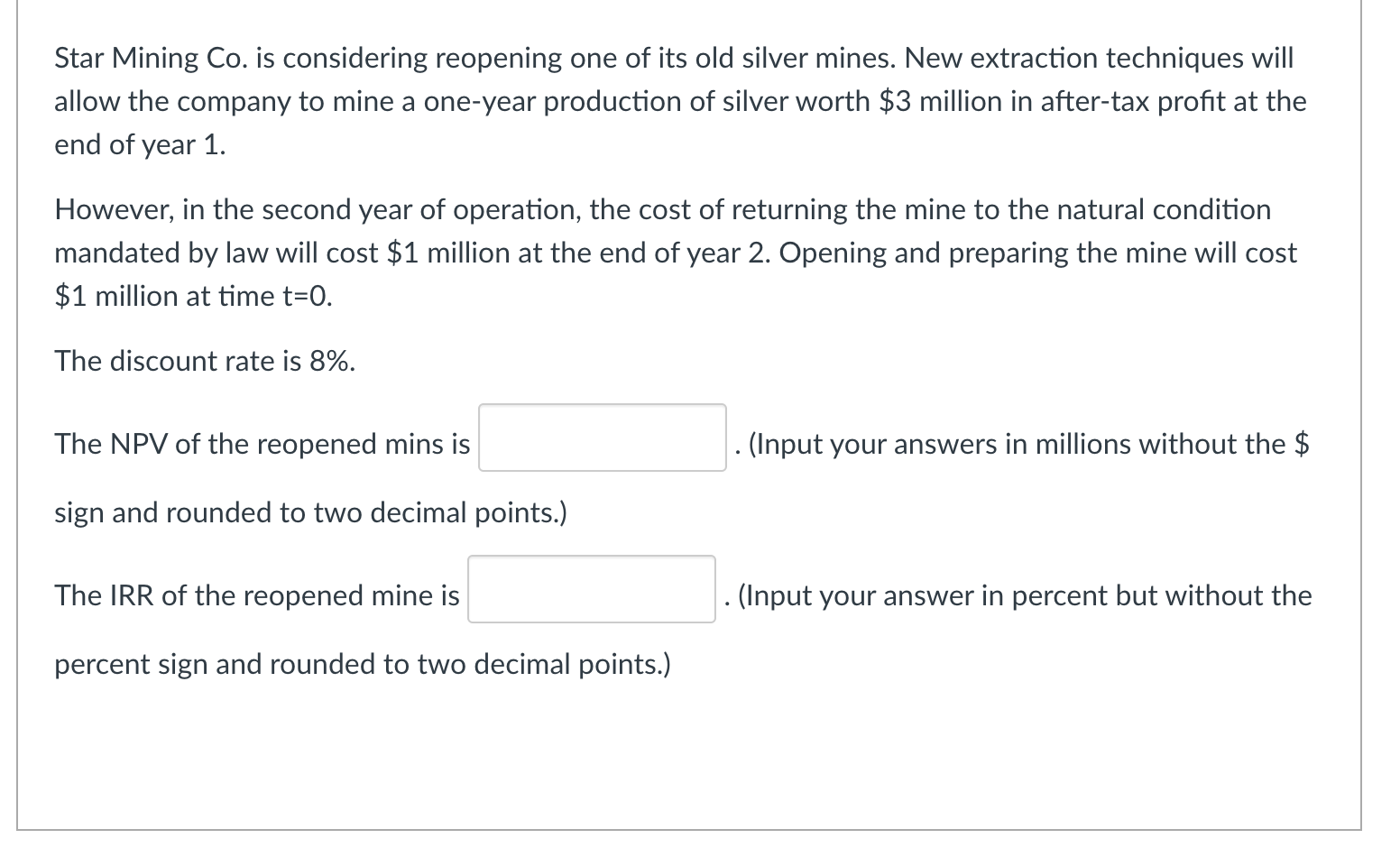The height and width of the screenshot is (857, 1400).
Task: Click the line 'end of year 1.'
Action: click(x=140, y=145)
